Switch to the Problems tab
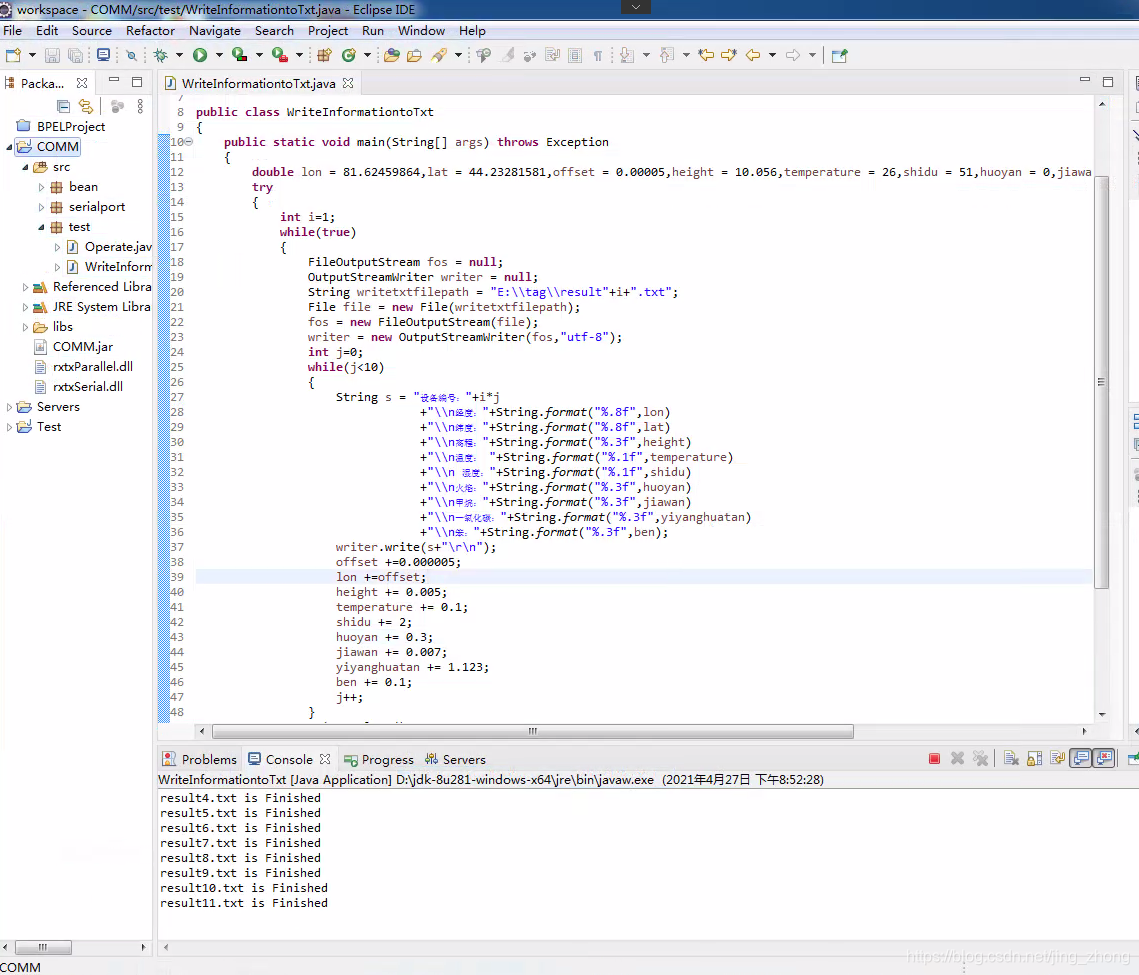The height and width of the screenshot is (975, 1139). pyautogui.click(x=200, y=759)
